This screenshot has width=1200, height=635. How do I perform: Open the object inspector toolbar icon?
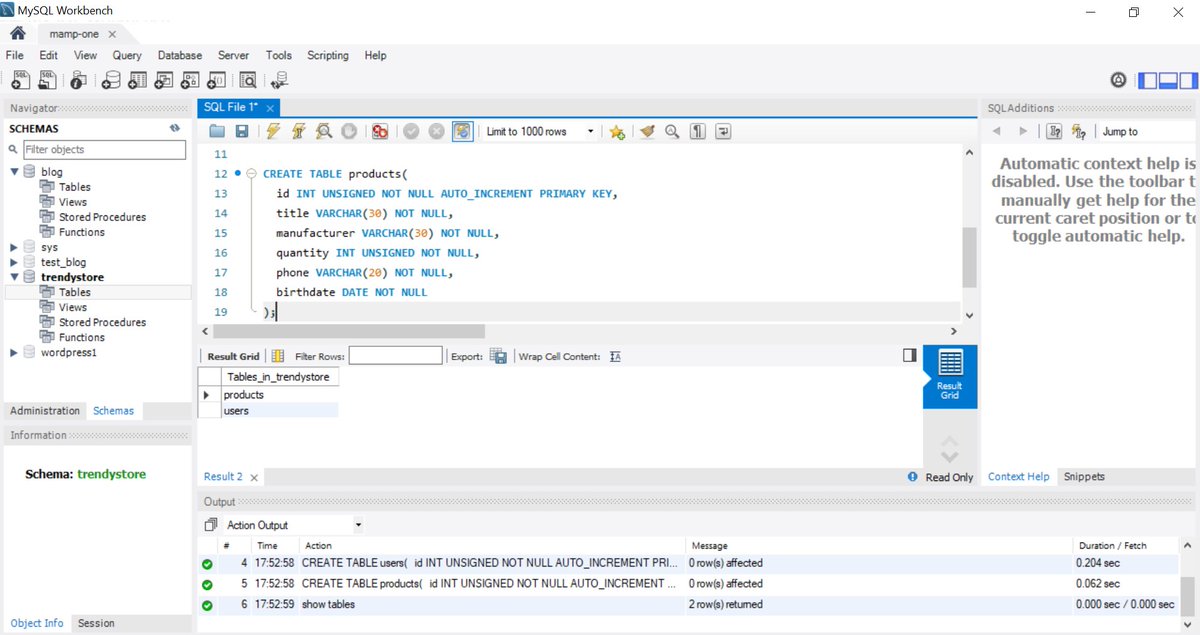pyautogui.click(x=78, y=80)
